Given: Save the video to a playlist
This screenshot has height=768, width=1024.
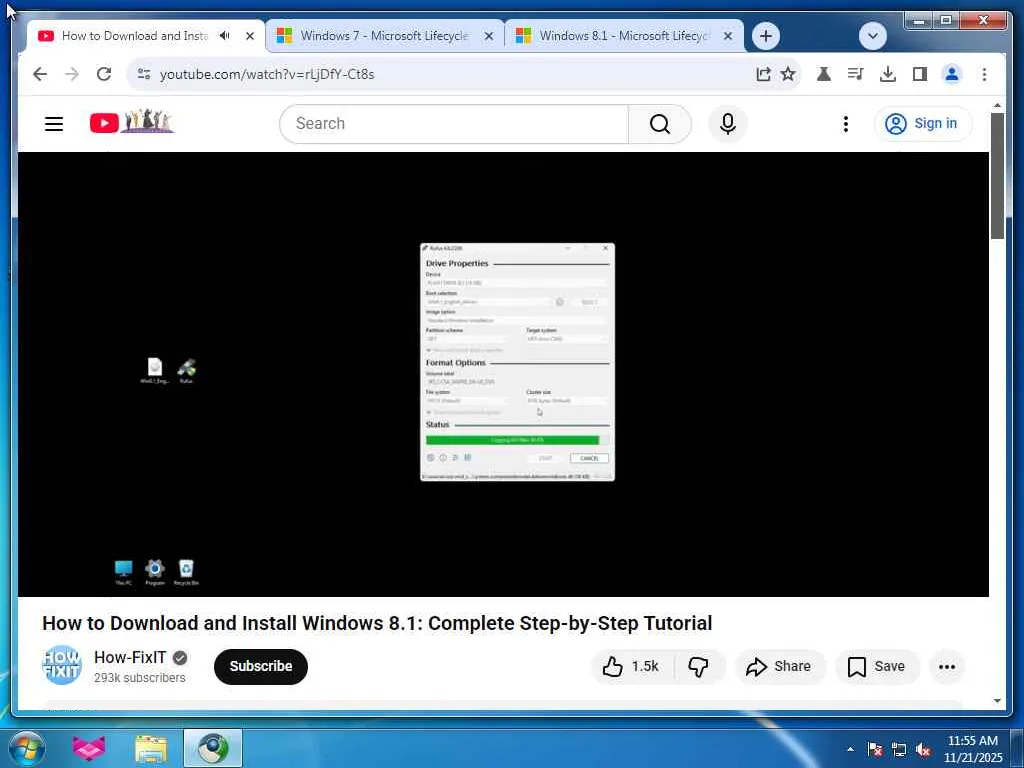Looking at the screenshot, I should (x=877, y=666).
